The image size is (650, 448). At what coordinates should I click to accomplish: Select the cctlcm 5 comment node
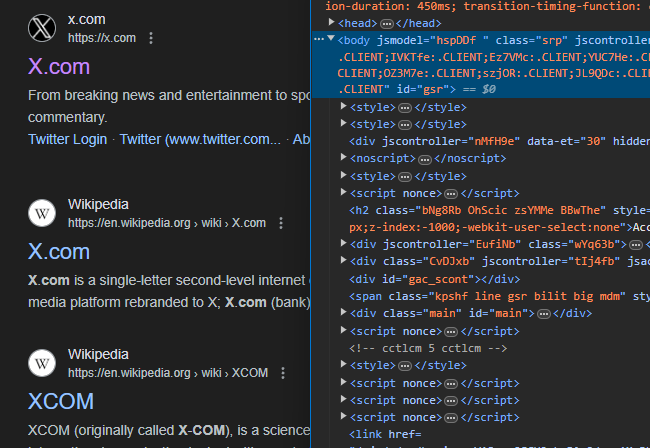click(x=428, y=349)
